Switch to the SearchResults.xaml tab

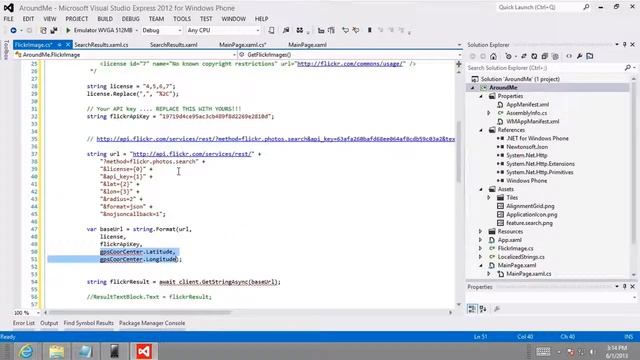[173, 45]
